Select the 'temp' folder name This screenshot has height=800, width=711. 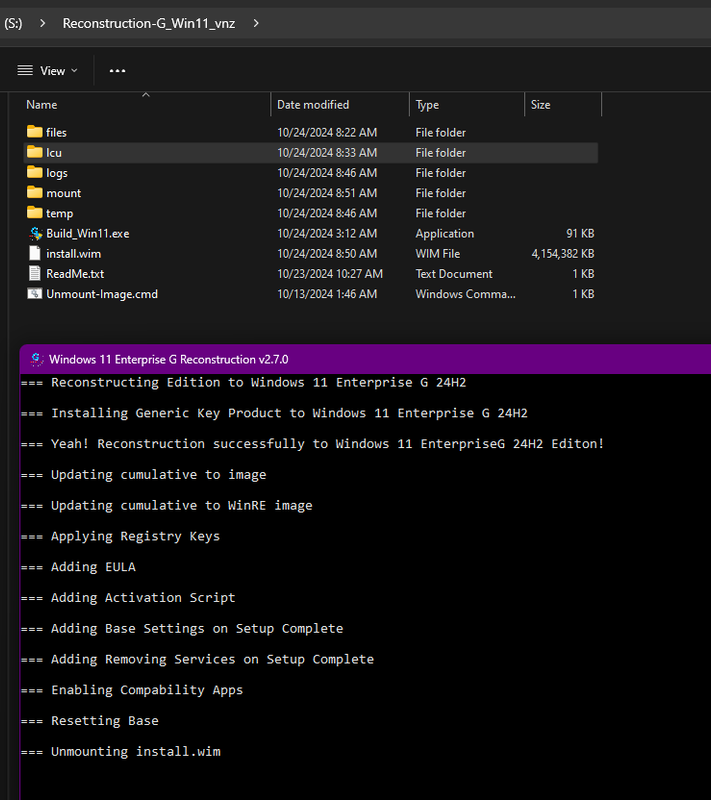60,213
